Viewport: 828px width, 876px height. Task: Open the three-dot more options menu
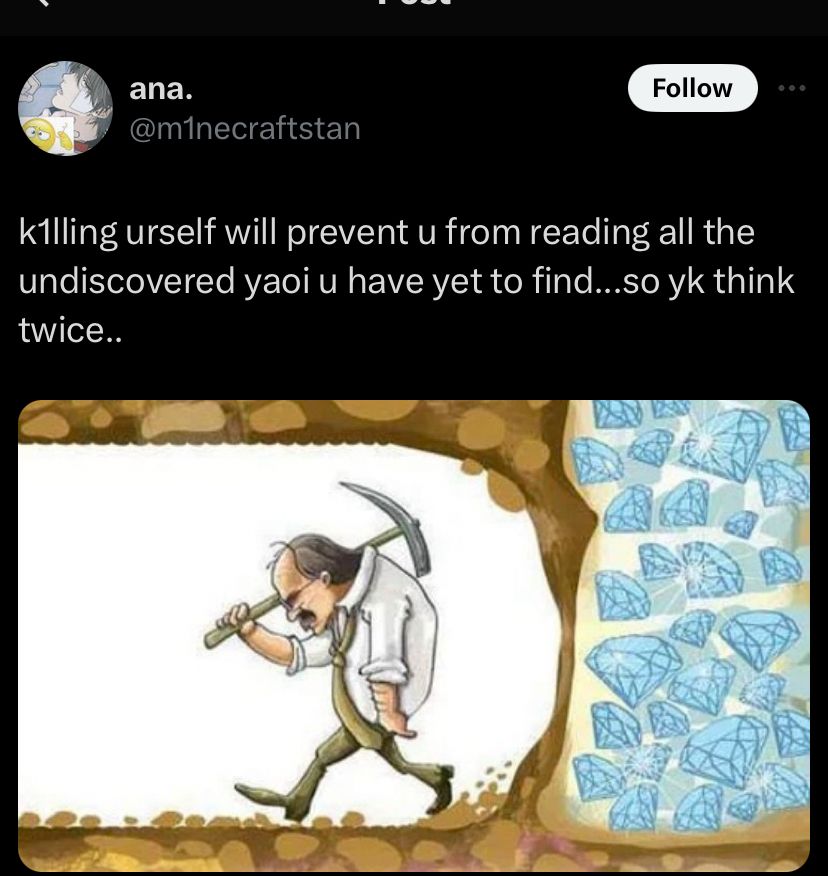coord(792,88)
